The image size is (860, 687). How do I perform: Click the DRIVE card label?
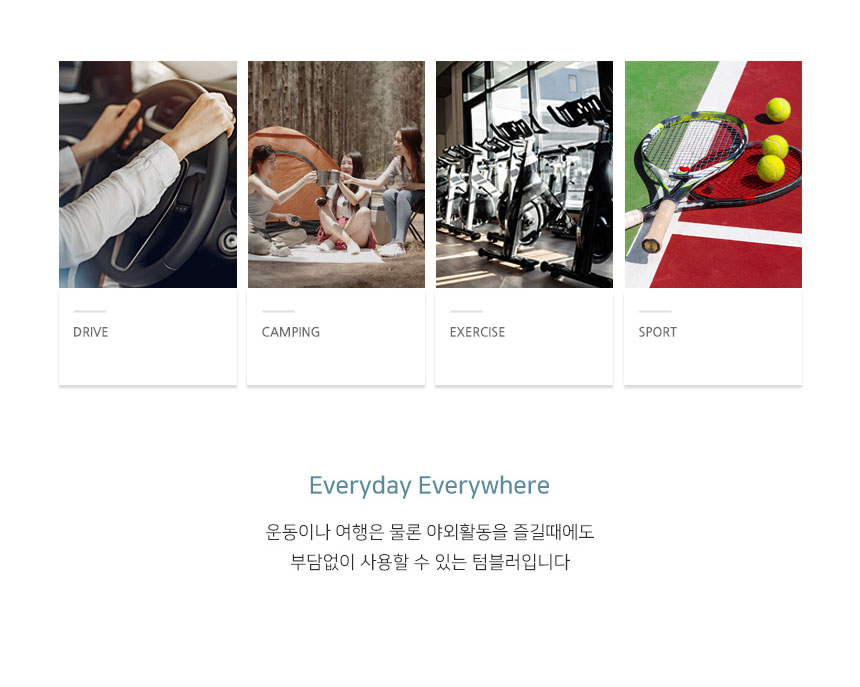click(90, 332)
